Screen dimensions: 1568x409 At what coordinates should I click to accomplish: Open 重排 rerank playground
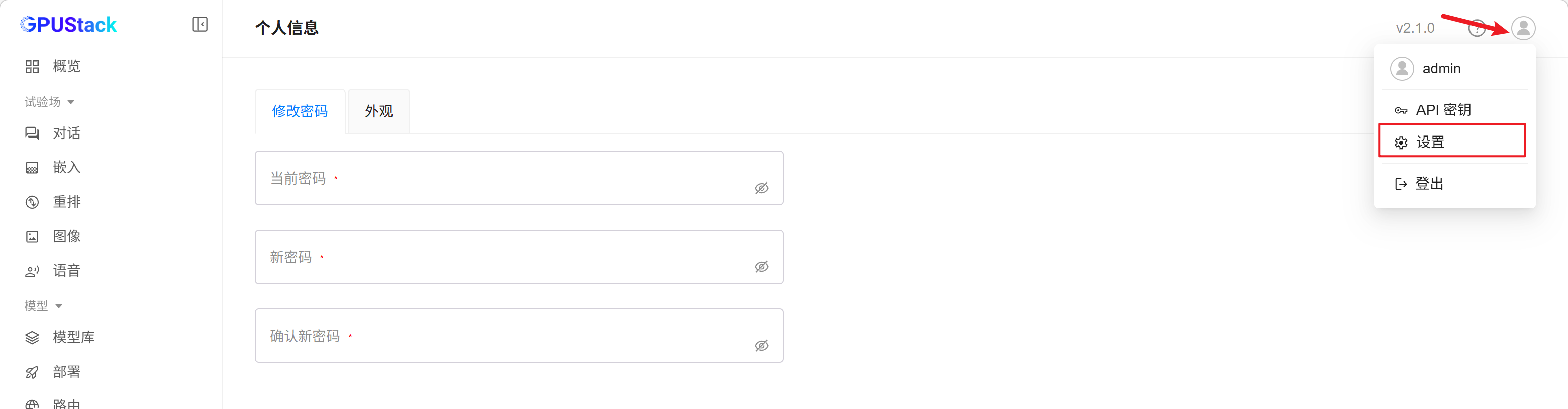coord(66,202)
